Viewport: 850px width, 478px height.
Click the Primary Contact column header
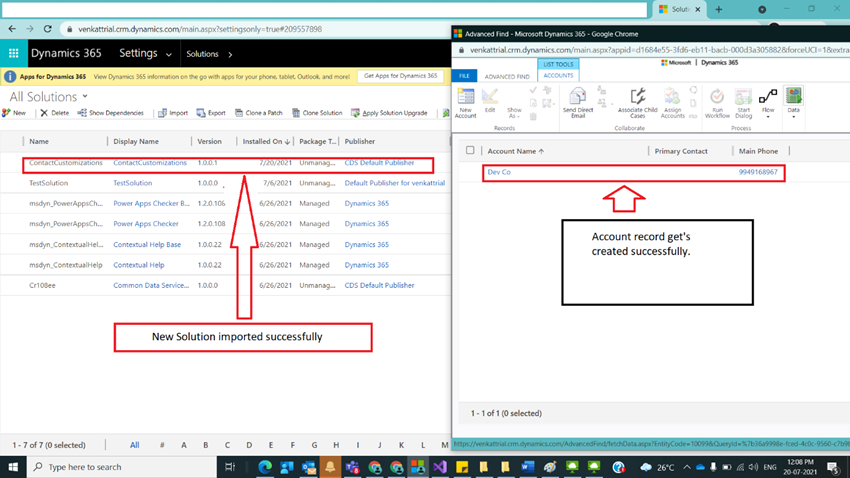pos(681,151)
